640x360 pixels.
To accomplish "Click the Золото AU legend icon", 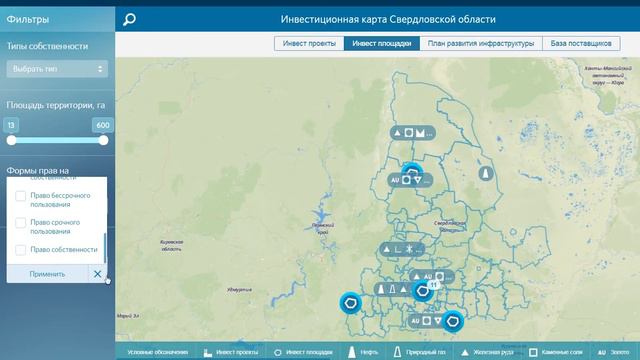I will click(x=601, y=352).
